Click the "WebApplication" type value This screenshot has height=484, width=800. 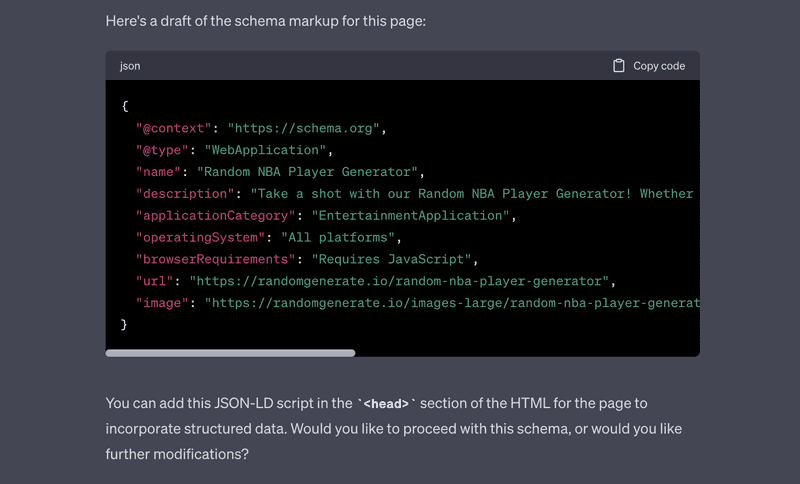[265, 150]
